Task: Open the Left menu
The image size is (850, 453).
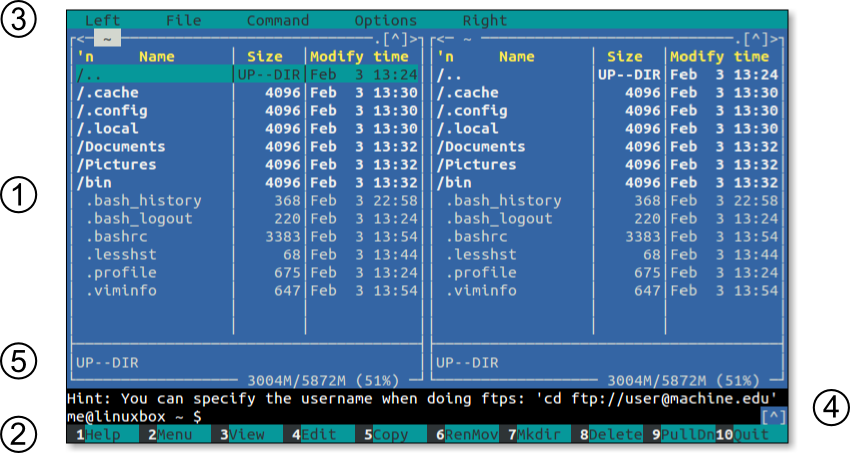Action: click(x=102, y=20)
